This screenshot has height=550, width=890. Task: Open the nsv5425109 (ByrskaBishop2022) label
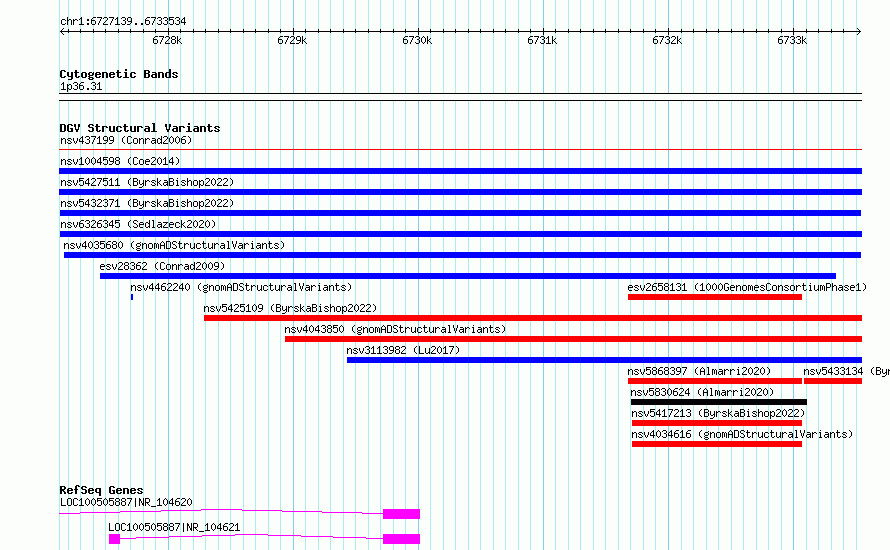[x=290, y=308]
